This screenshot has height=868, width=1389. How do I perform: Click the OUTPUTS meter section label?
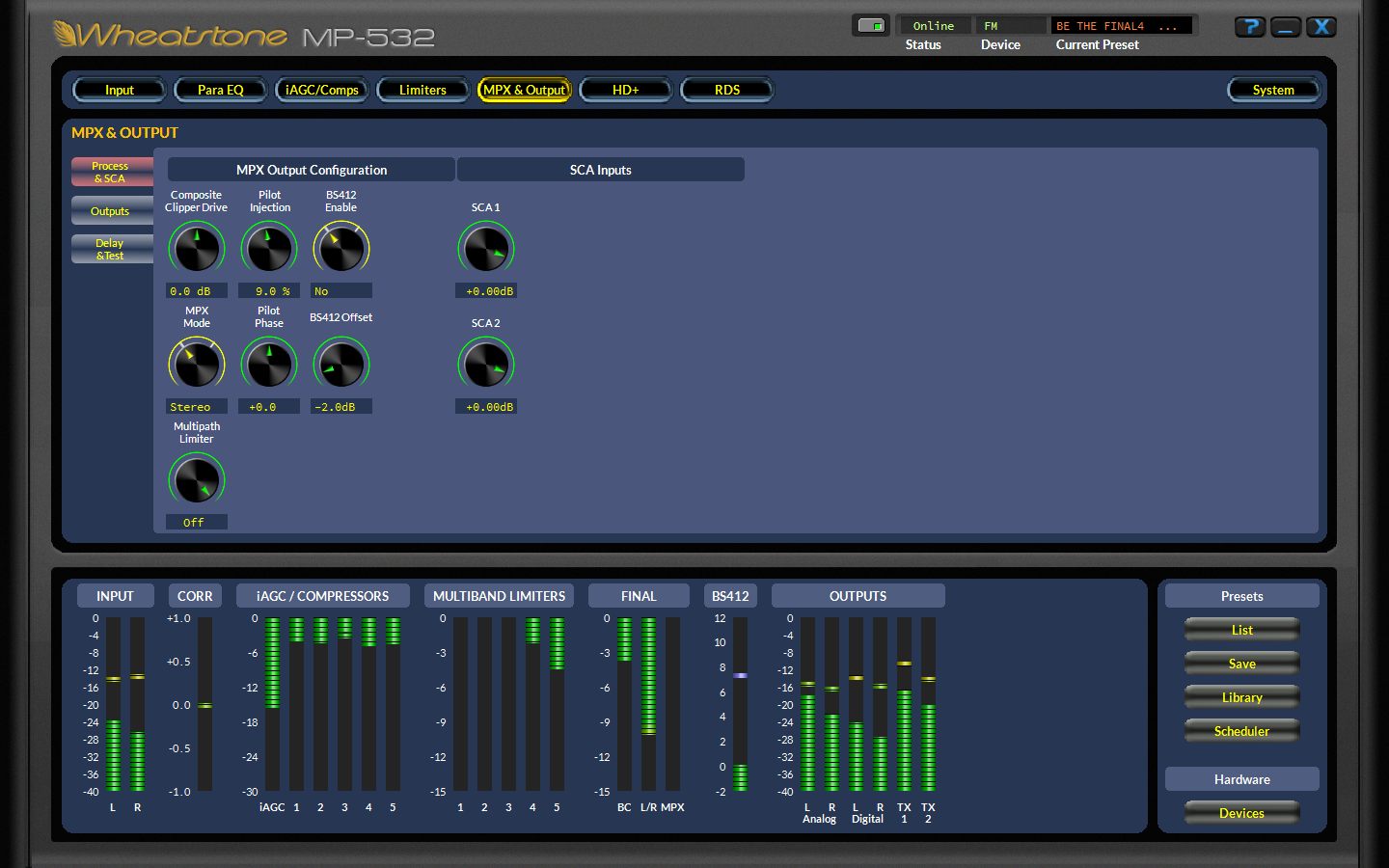pos(858,596)
